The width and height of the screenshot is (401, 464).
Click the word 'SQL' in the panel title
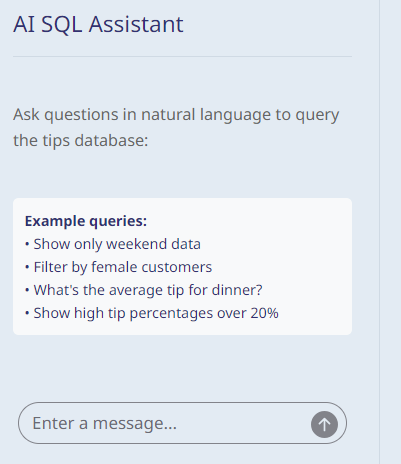click(62, 25)
